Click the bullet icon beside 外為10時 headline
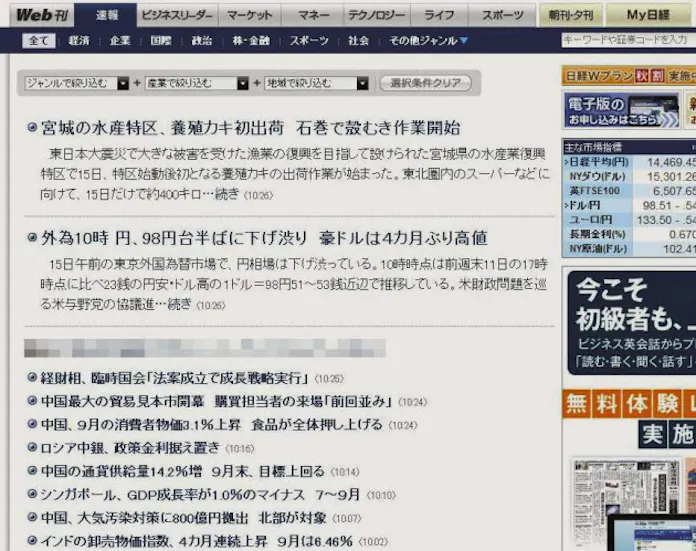696x551 pixels. (31, 239)
